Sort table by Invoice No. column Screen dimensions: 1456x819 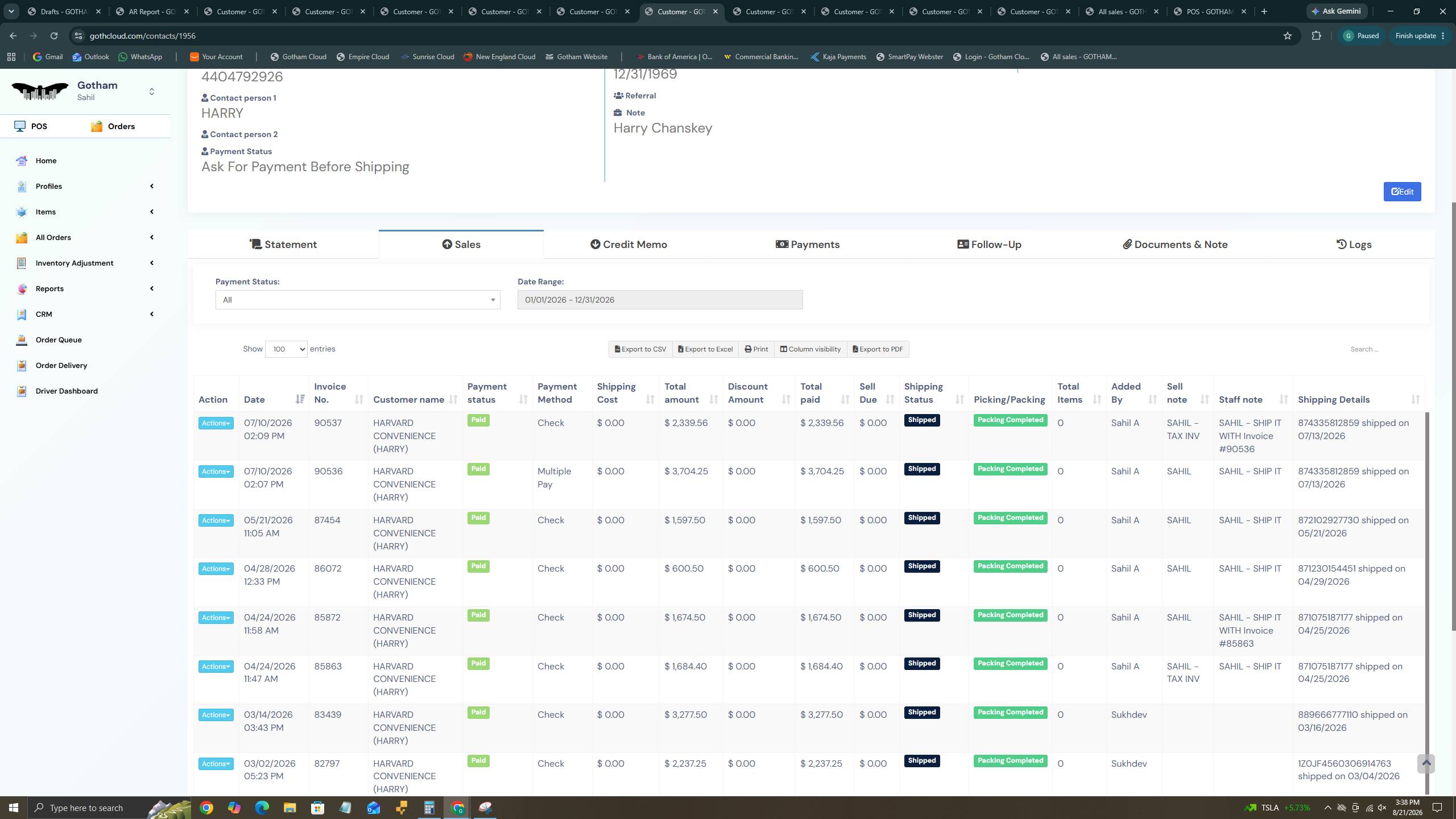[x=338, y=393]
